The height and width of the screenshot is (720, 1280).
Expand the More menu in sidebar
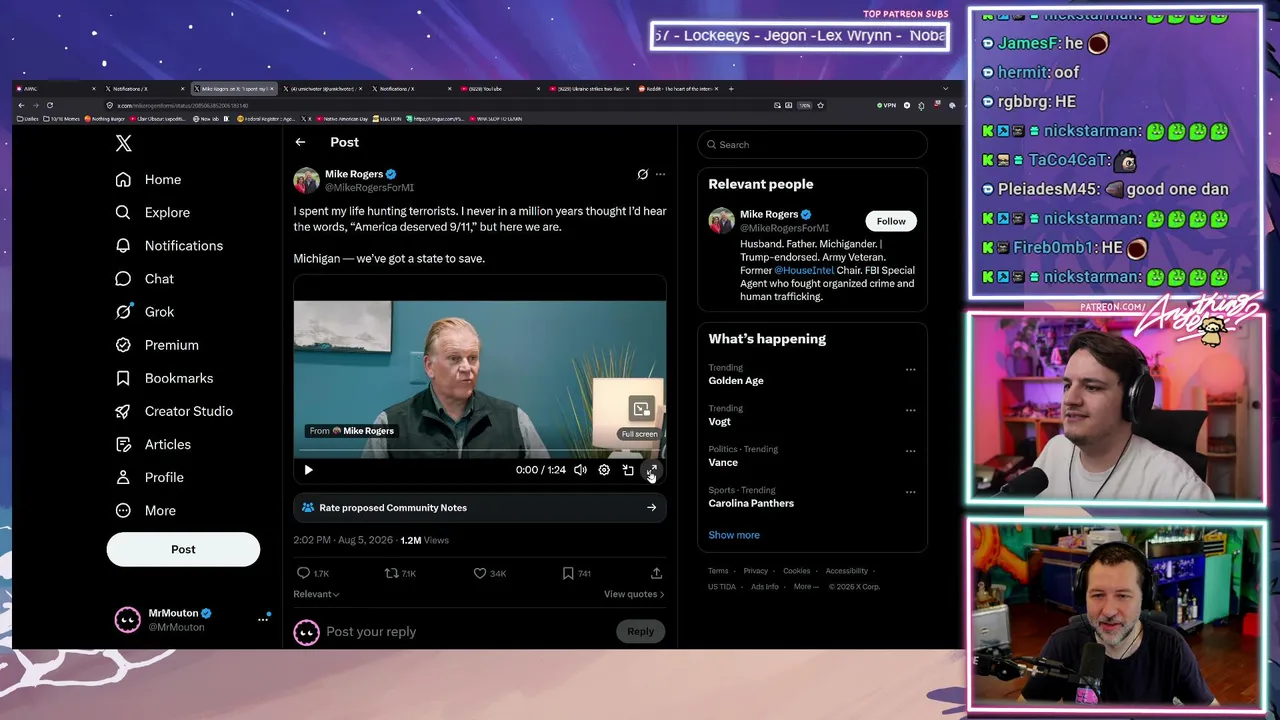click(145, 510)
